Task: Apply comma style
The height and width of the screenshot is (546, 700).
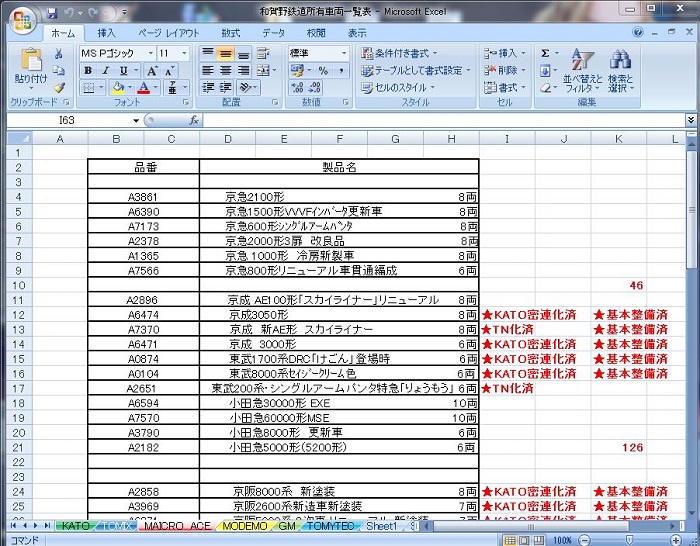Action: 341,71
